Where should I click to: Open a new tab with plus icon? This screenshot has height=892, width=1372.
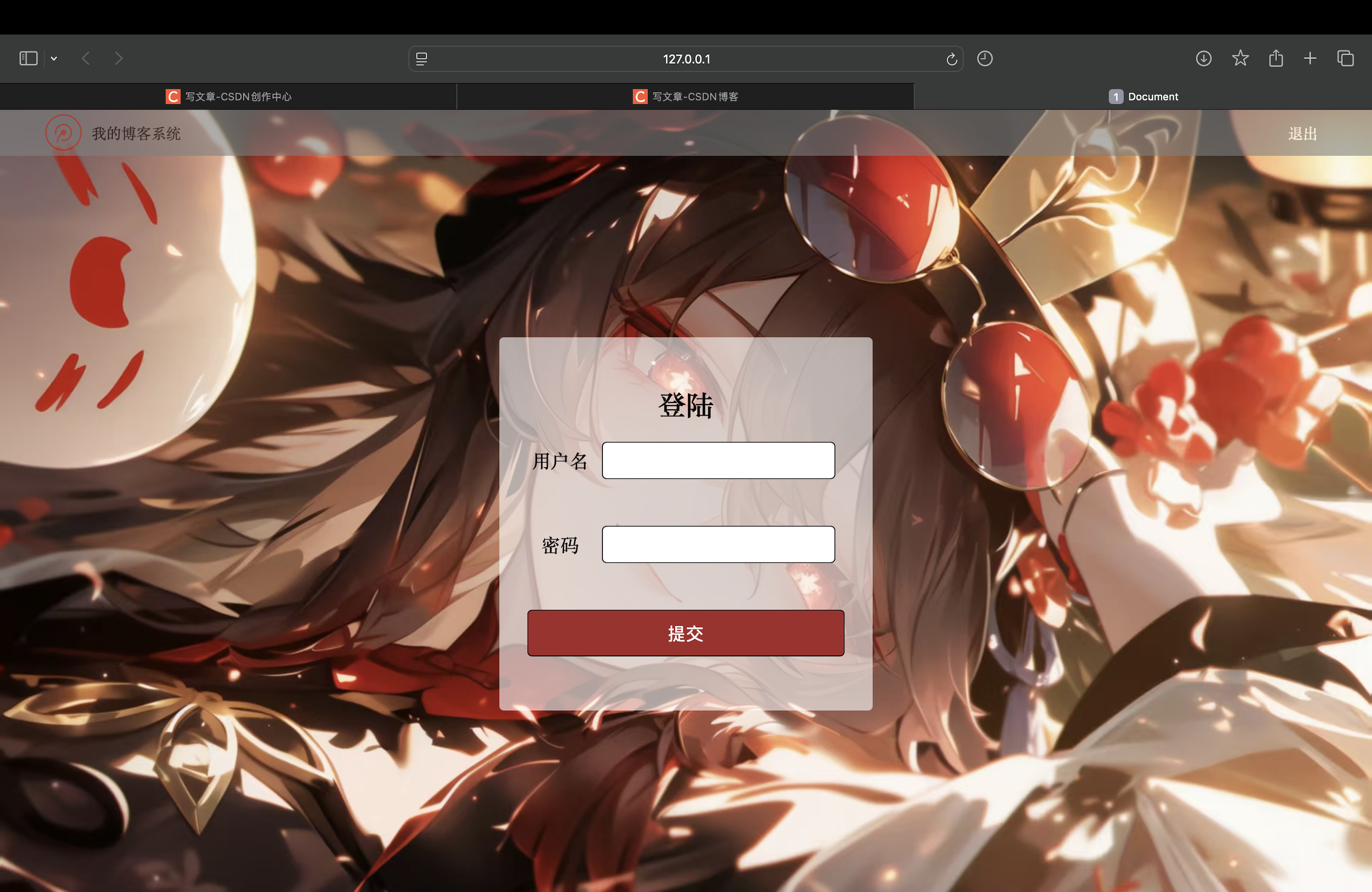(x=1310, y=58)
